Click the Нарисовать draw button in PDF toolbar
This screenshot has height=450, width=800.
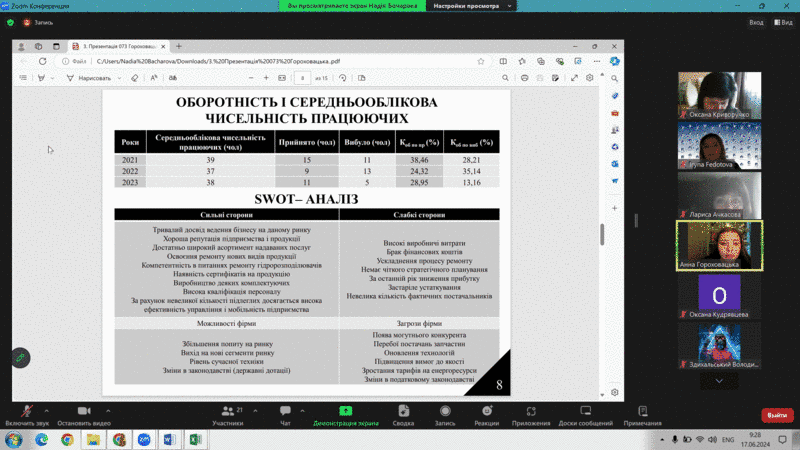(93, 78)
